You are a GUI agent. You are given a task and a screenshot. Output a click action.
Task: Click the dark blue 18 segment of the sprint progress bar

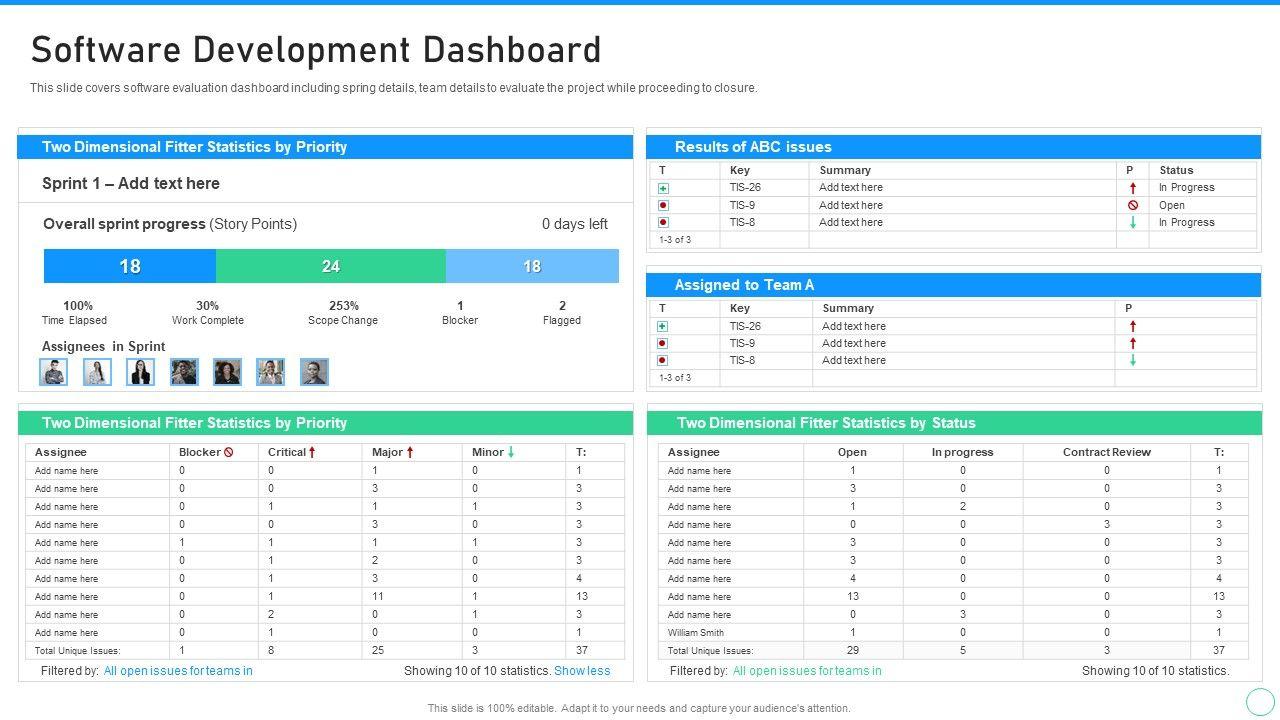[x=130, y=266]
